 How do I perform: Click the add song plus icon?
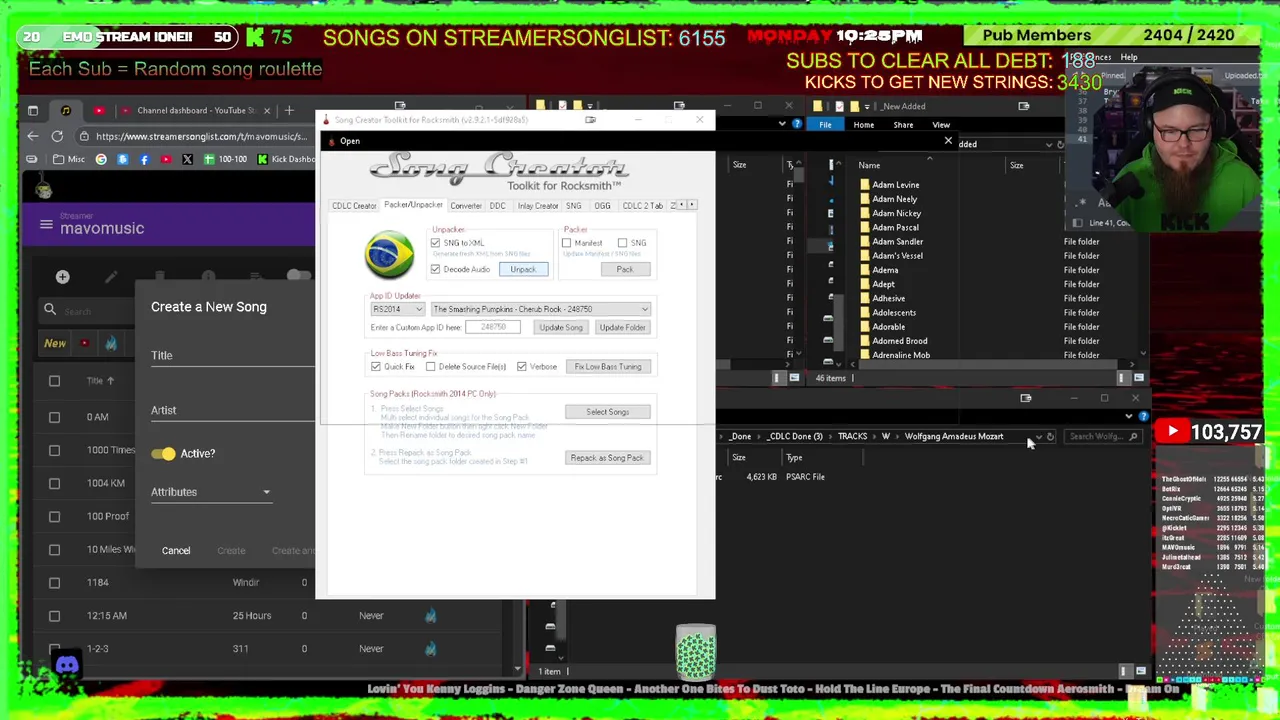(x=62, y=277)
